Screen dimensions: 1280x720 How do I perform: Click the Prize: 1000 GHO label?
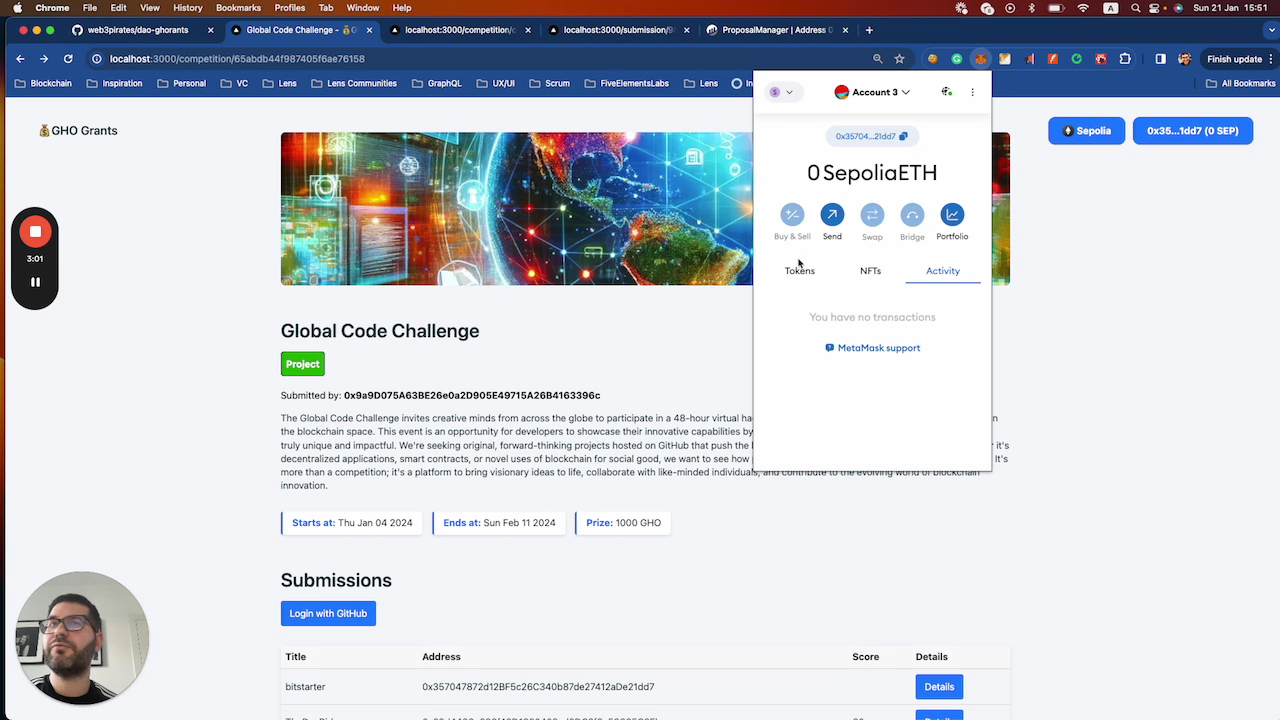tap(623, 523)
